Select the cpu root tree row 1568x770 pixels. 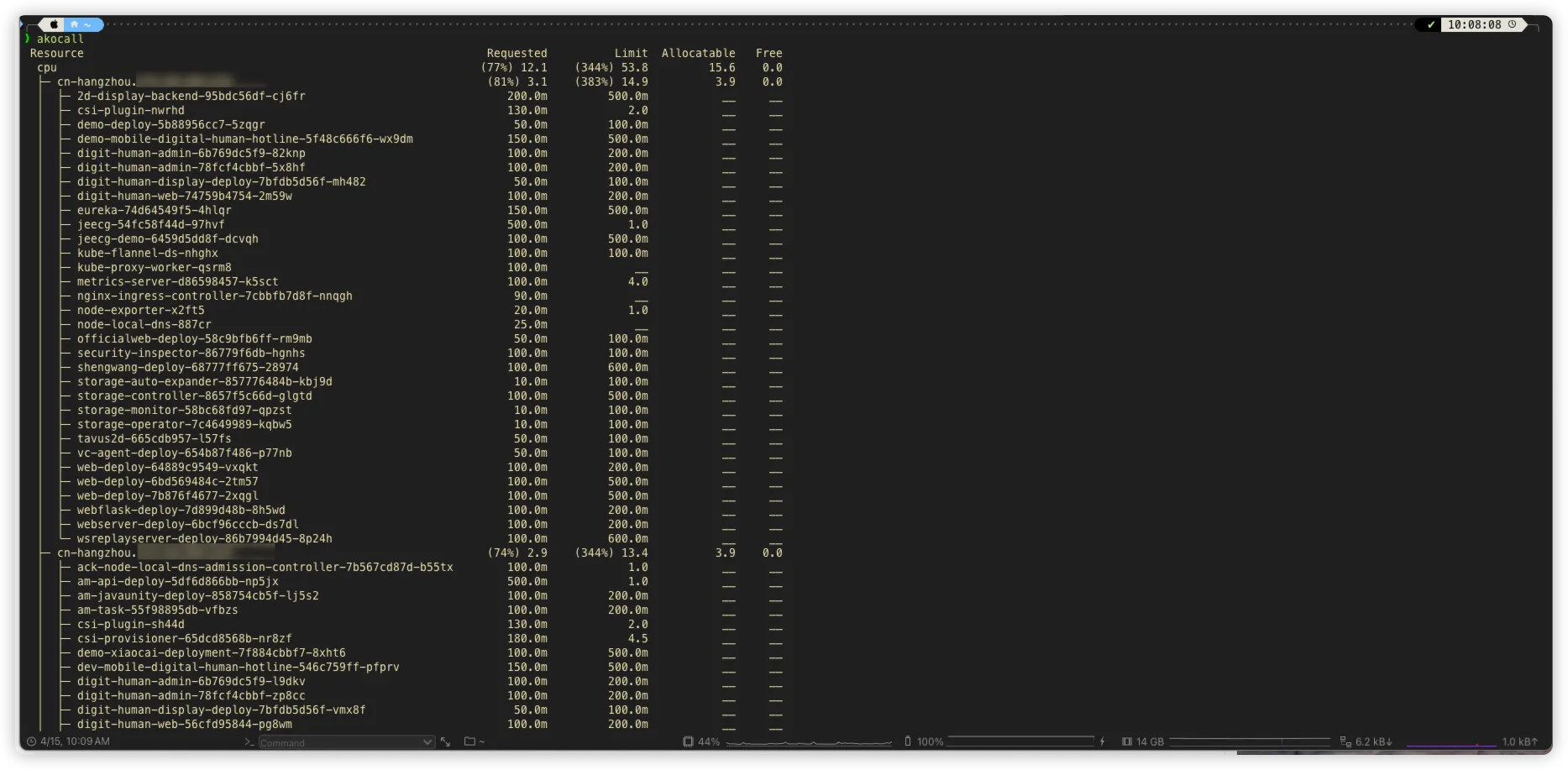point(409,67)
